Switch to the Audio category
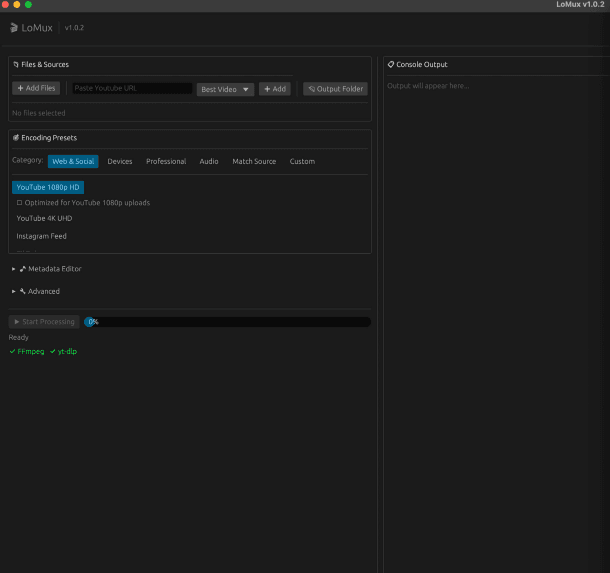610x573 pixels. point(209,161)
